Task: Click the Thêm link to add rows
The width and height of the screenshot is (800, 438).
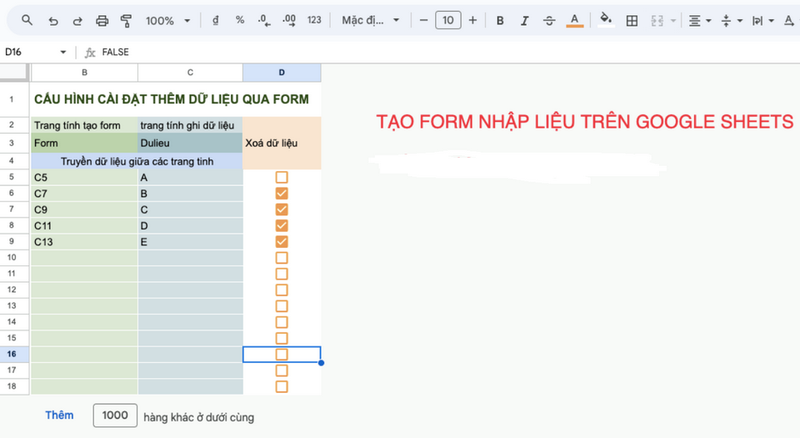Action: coord(59,416)
